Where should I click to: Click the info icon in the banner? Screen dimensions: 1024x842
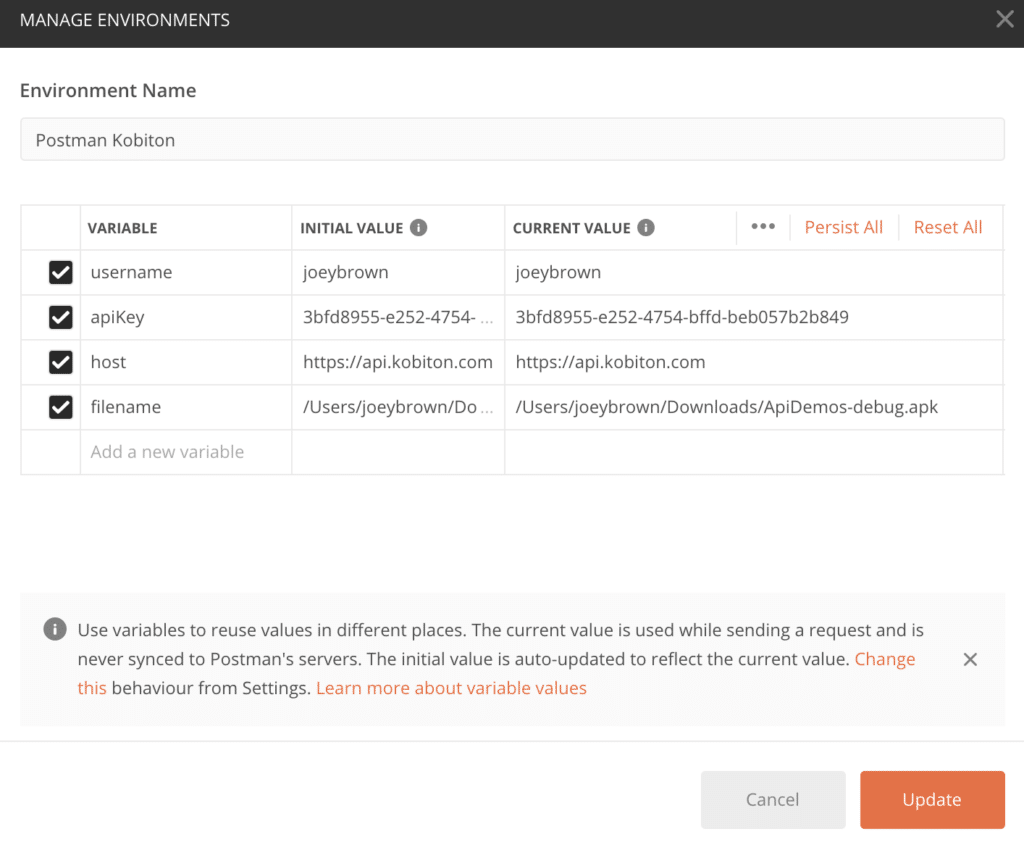point(55,629)
